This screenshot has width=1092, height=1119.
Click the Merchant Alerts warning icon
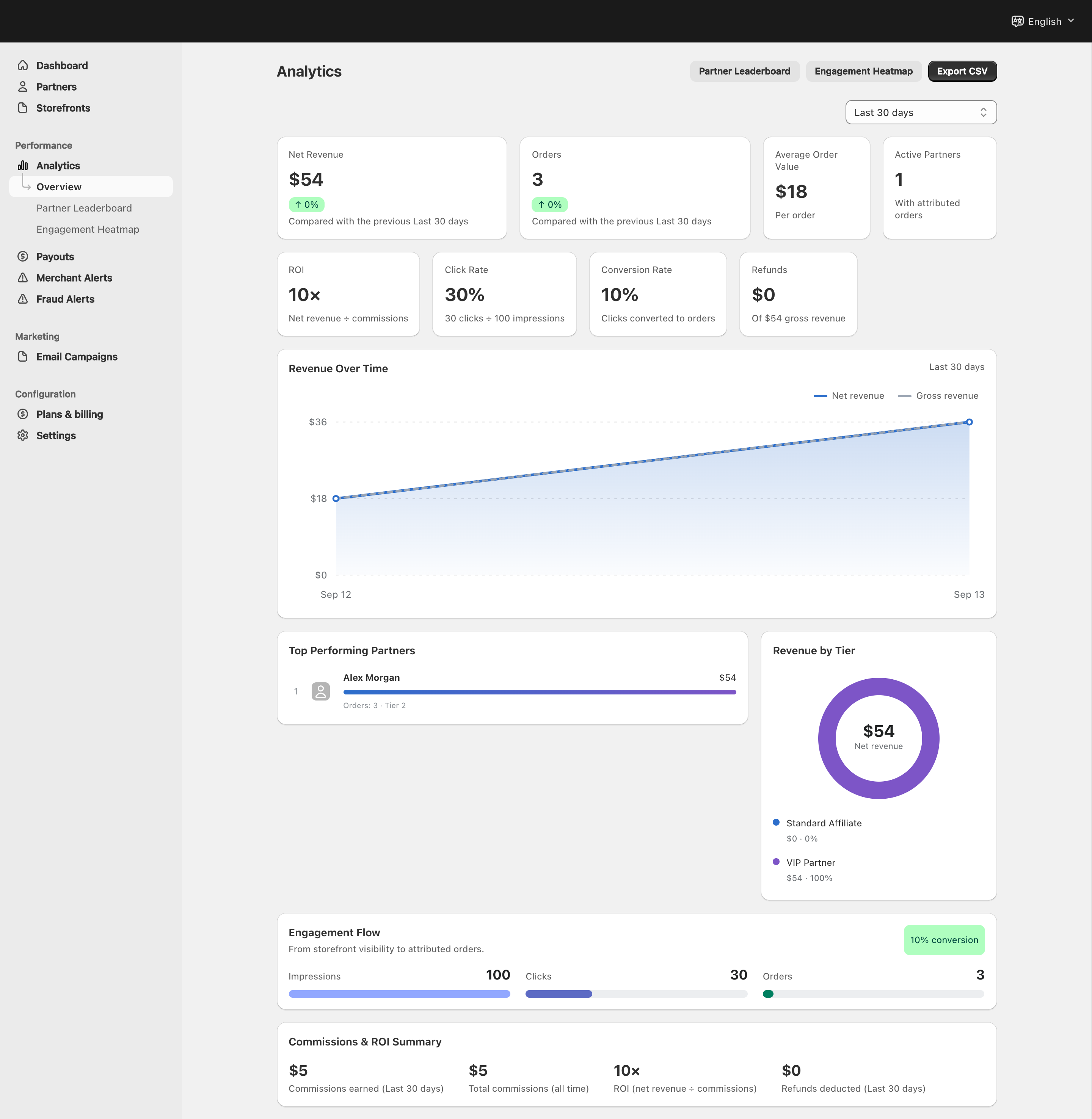click(23, 277)
